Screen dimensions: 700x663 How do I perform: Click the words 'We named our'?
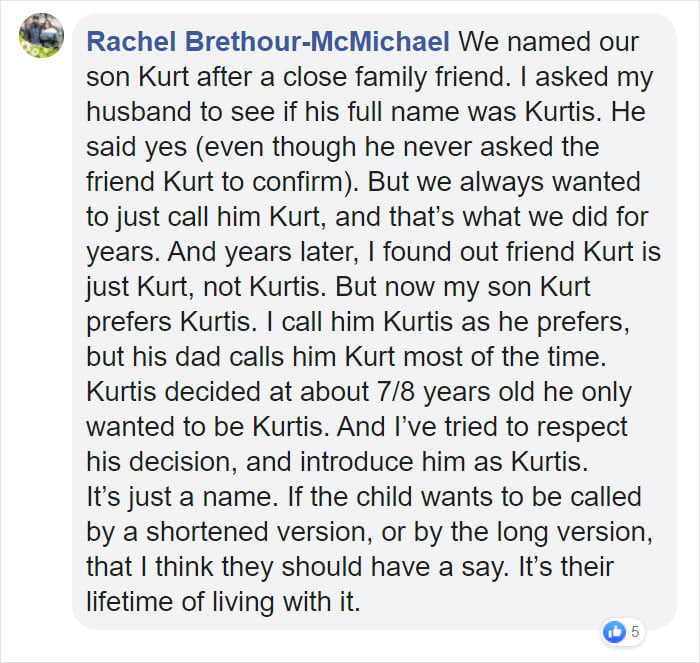pyautogui.click(x=549, y=42)
